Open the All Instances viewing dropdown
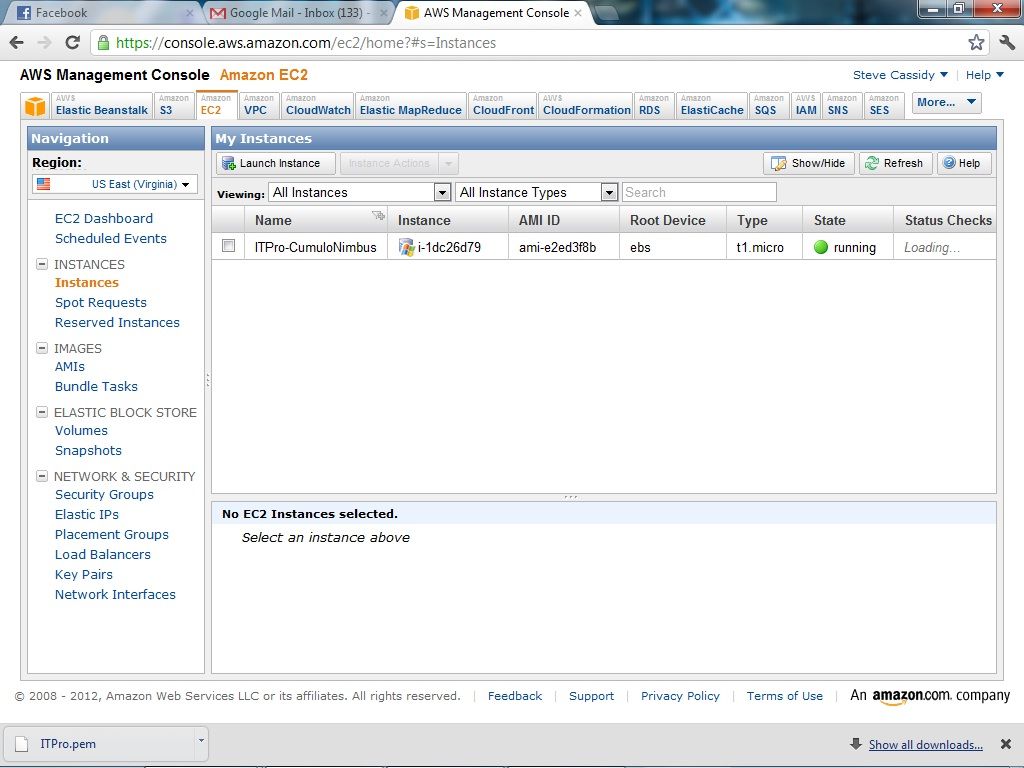The height and width of the screenshot is (768, 1024). (360, 192)
